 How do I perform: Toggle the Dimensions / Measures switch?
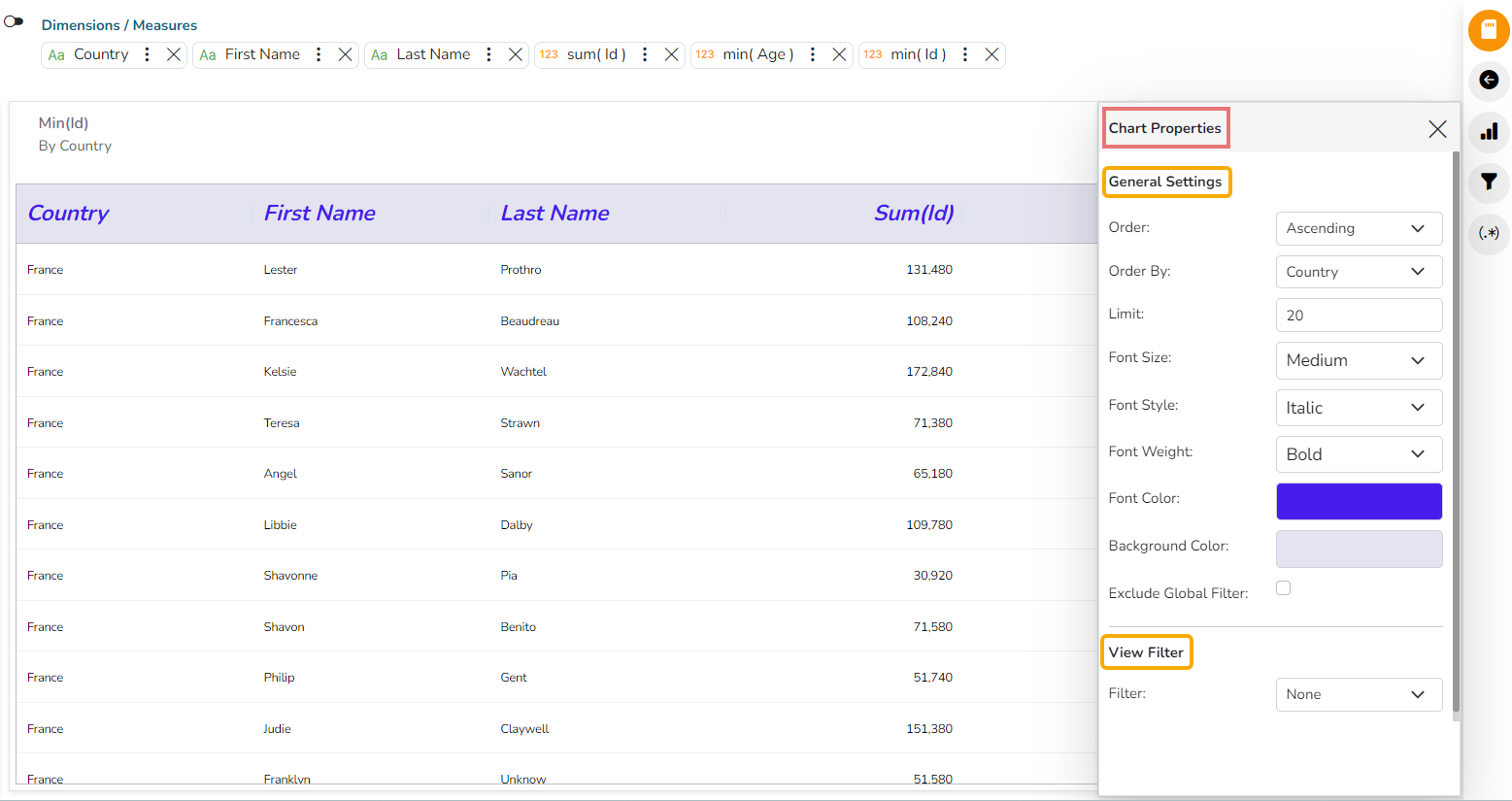(x=14, y=20)
